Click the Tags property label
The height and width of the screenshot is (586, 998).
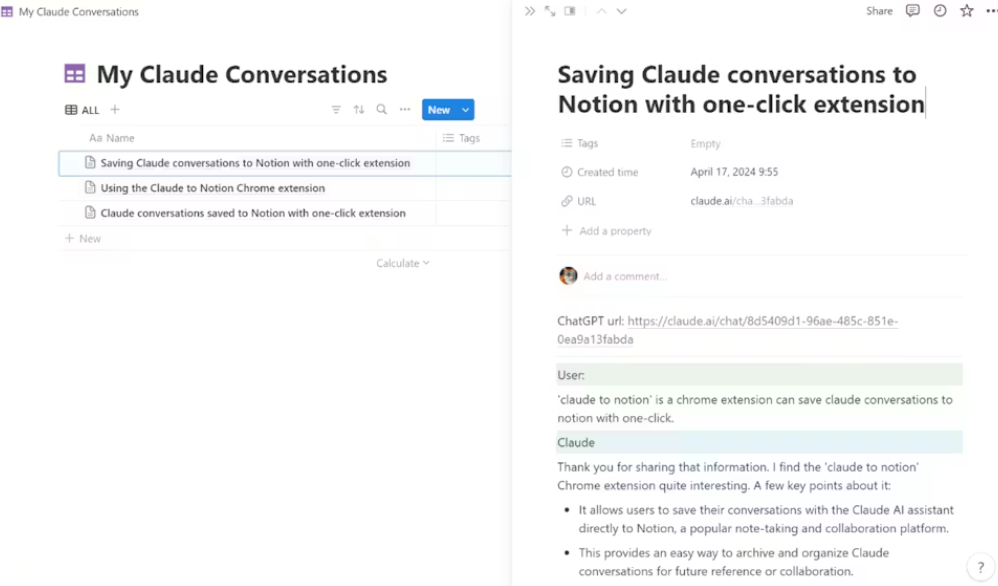pyautogui.click(x=580, y=144)
